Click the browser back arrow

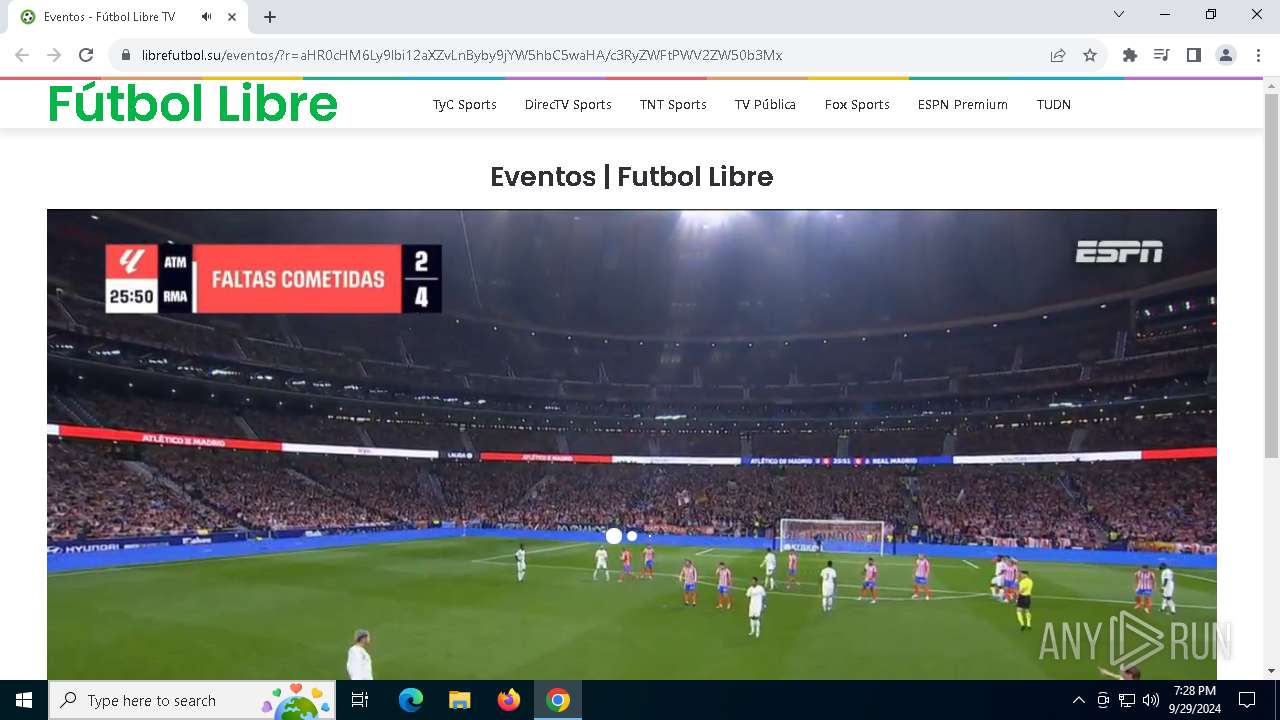pyautogui.click(x=22, y=55)
